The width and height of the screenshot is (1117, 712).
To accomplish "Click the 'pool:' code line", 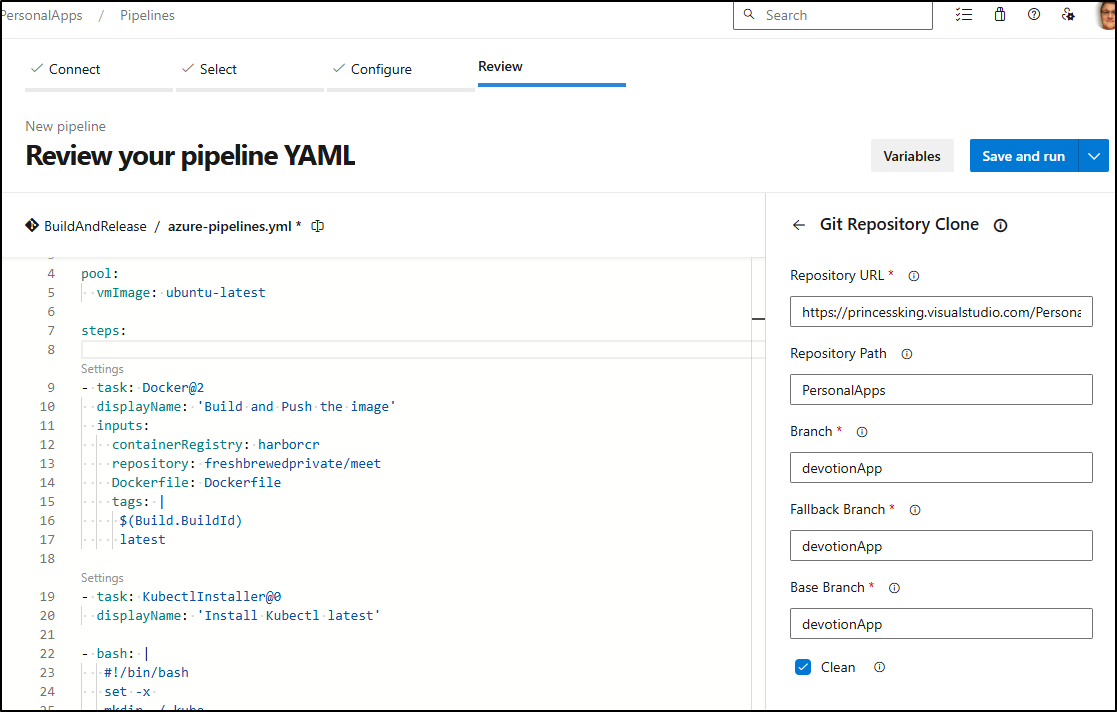I will (100, 274).
